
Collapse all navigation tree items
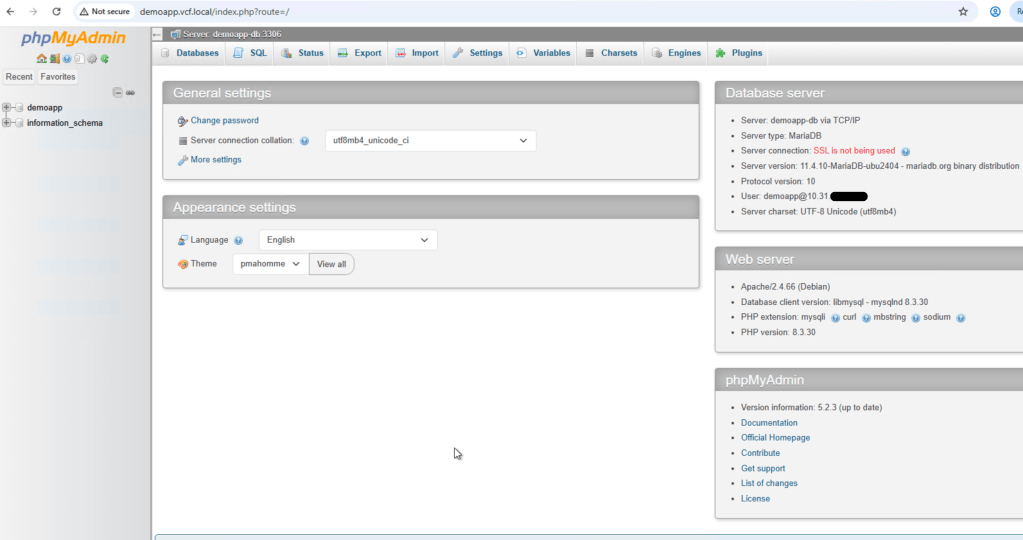[x=117, y=92]
